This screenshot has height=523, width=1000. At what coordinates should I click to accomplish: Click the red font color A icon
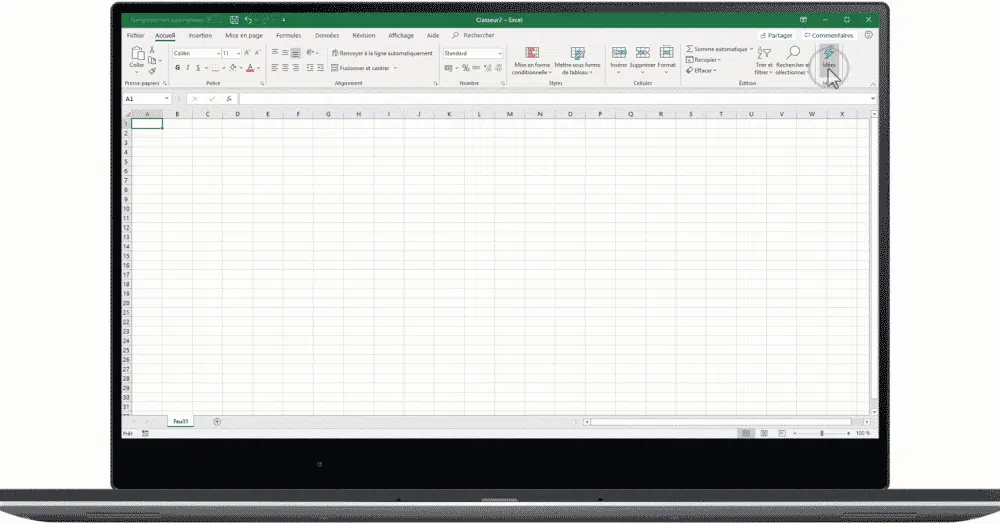250,68
